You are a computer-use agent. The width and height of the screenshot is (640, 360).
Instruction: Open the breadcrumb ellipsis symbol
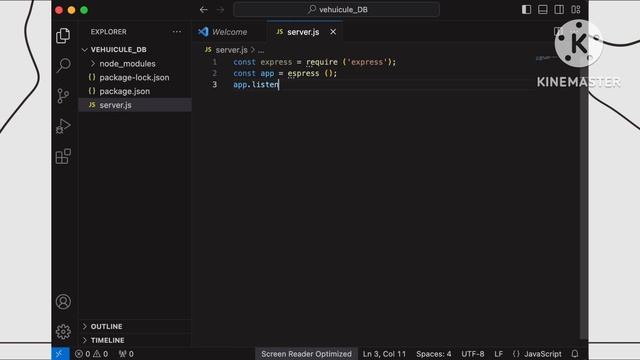(261, 50)
